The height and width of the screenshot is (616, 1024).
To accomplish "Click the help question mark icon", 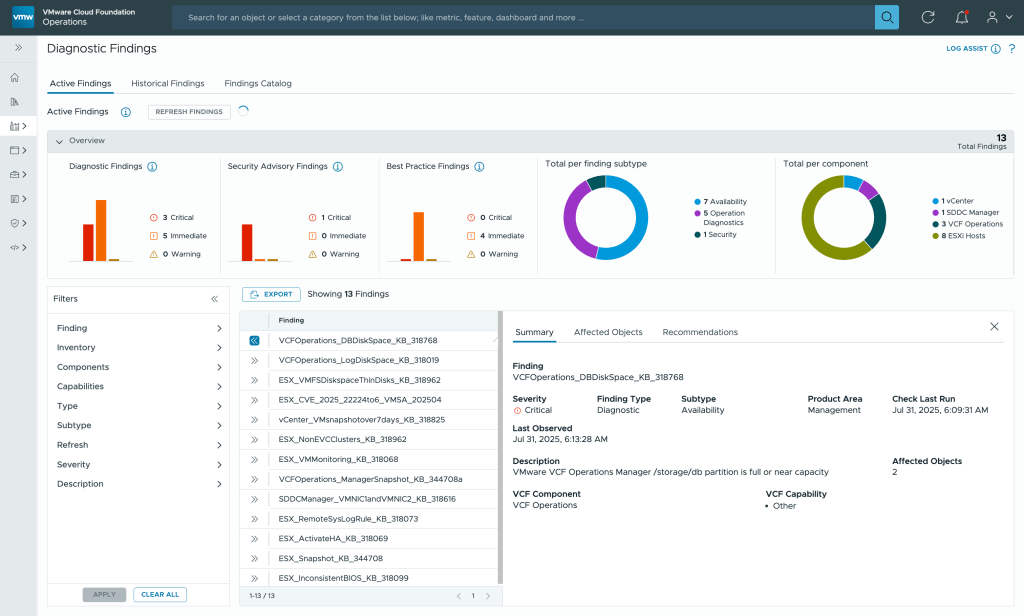I will (1012, 49).
